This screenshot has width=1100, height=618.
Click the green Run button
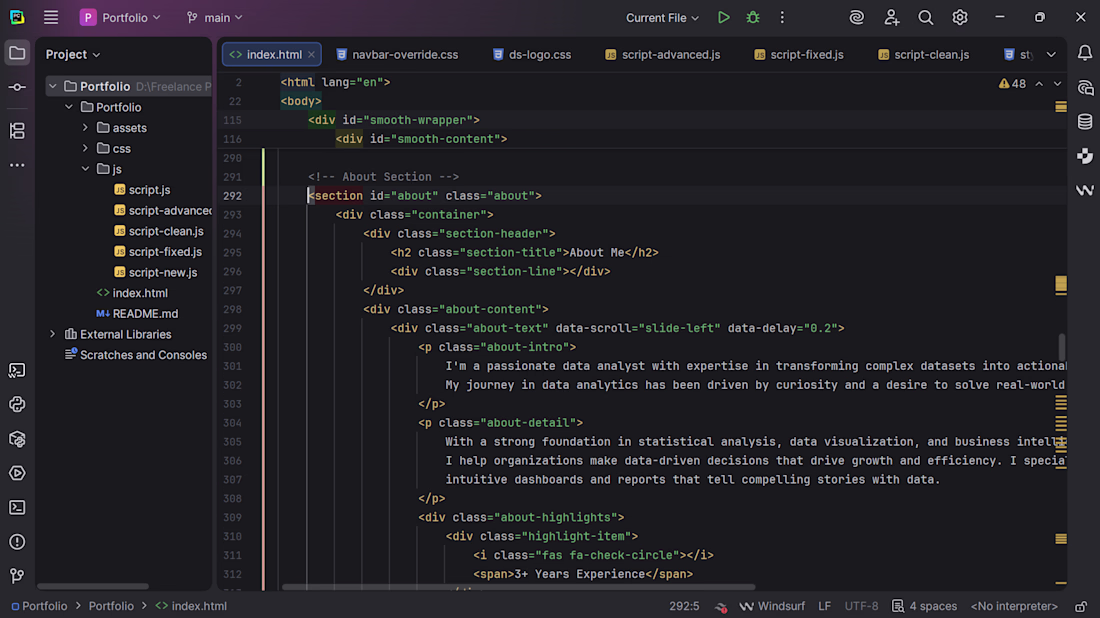(723, 18)
